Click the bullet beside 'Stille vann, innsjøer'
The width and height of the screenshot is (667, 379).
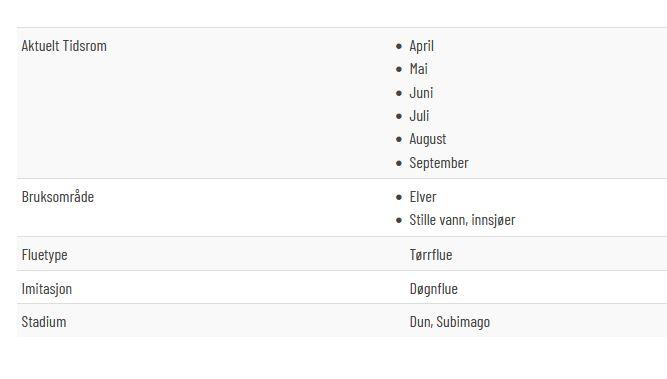(x=399, y=220)
